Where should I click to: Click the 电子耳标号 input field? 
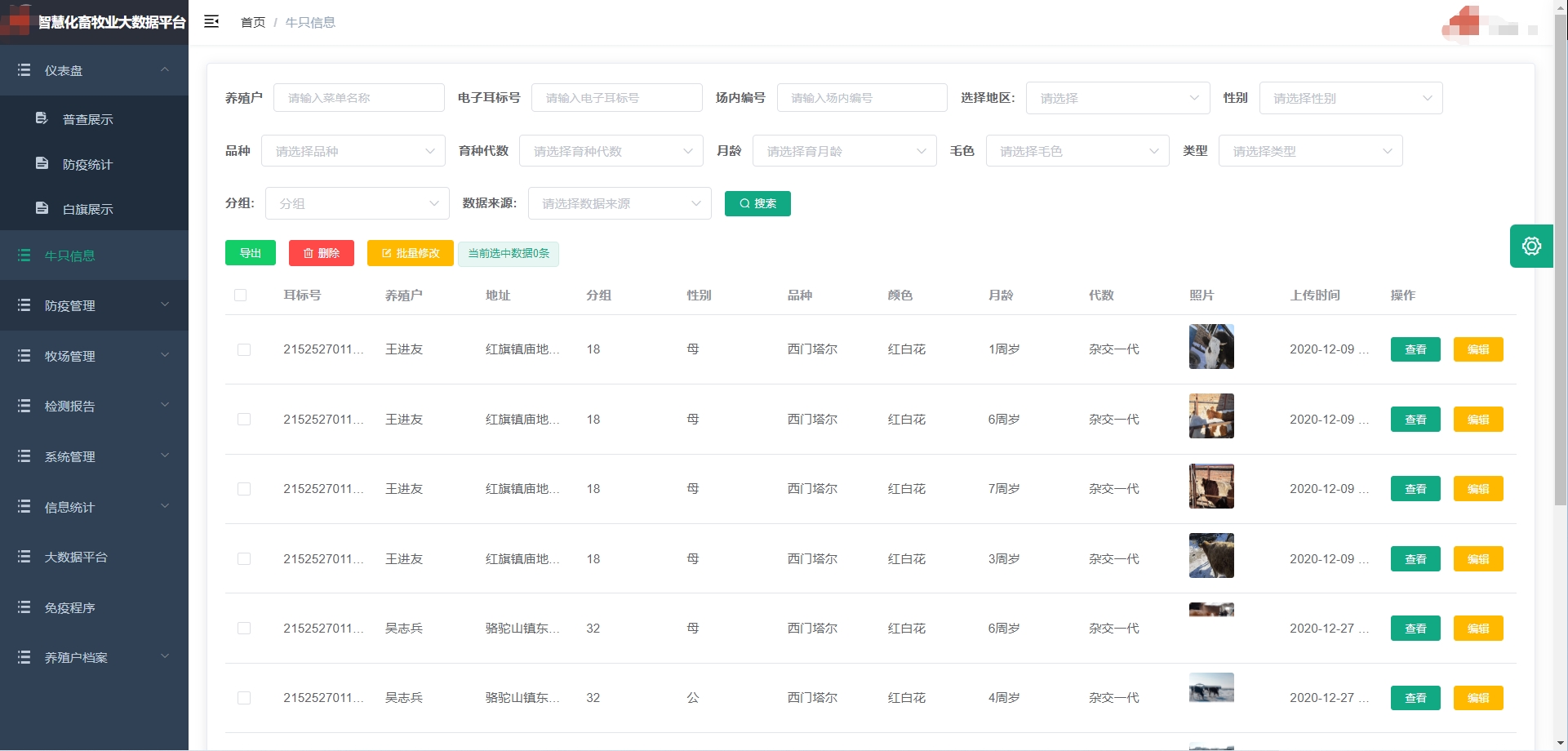(x=617, y=98)
